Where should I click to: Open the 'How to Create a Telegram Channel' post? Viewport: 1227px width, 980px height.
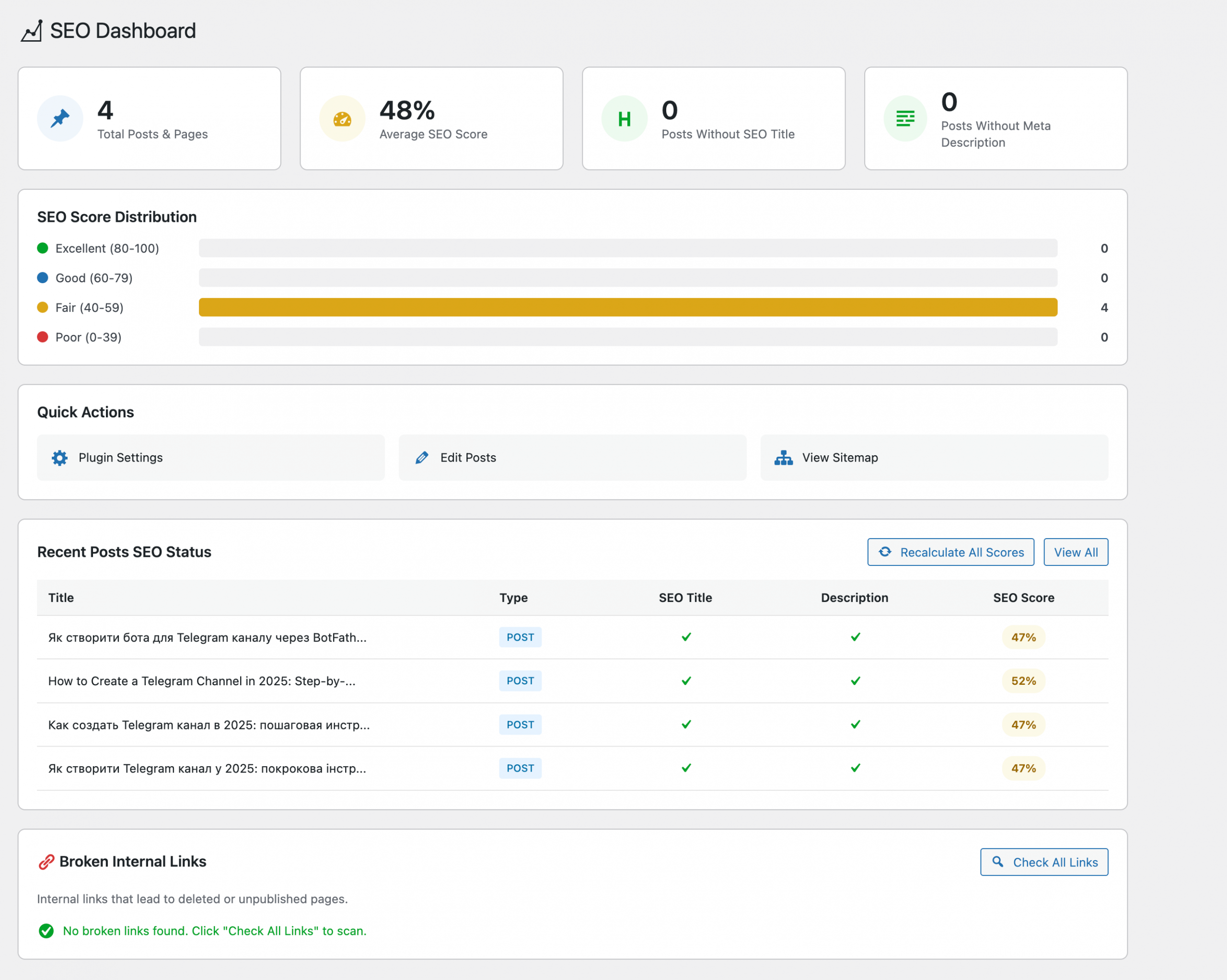[x=201, y=681]
